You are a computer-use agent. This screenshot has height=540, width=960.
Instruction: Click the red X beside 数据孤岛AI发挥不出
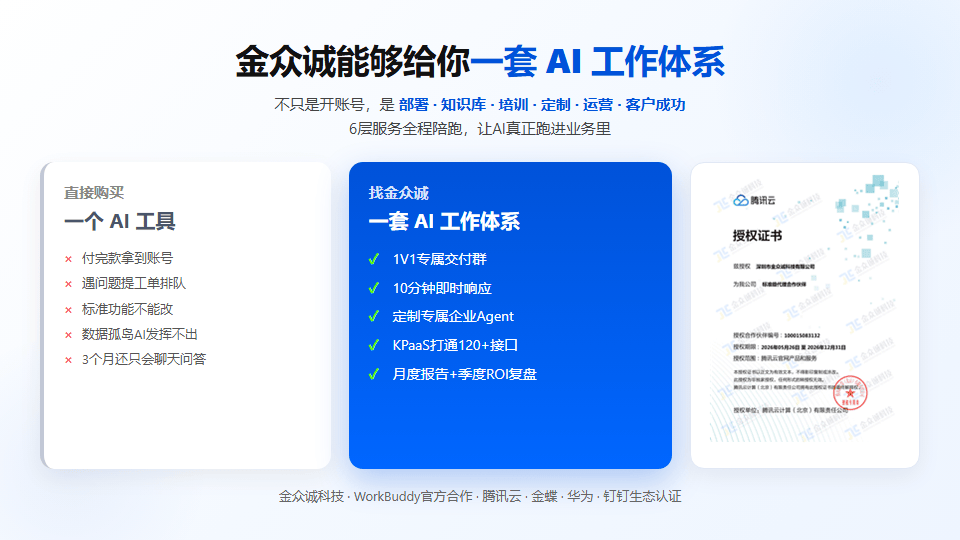[x=69, y=336]
